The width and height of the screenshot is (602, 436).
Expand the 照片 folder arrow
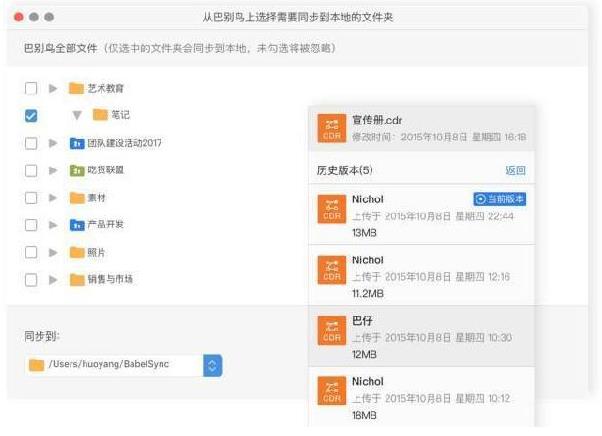coord(53,252)
